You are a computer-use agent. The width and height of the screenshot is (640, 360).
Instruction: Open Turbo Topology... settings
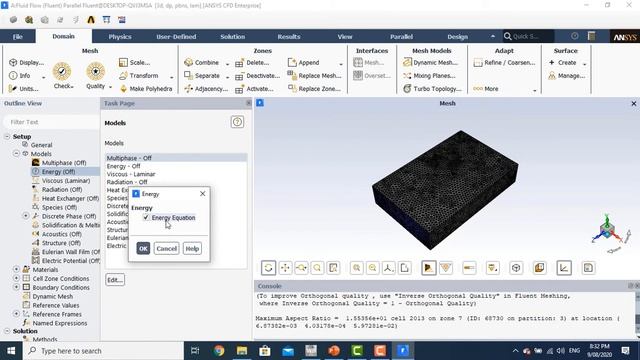click(x=432, y=89)
